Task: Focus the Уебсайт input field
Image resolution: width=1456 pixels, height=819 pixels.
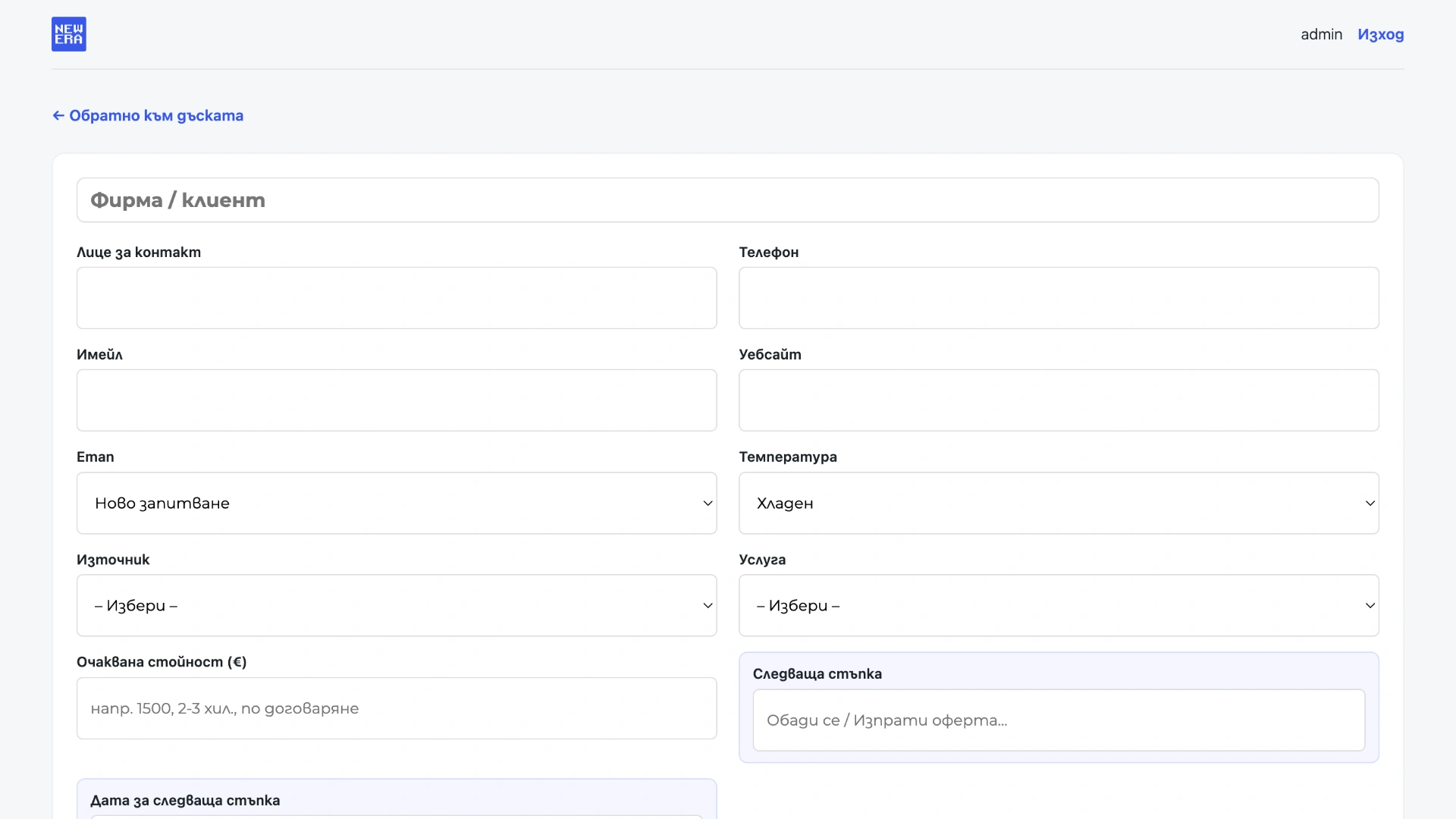Action: (x=1059, y=400)
